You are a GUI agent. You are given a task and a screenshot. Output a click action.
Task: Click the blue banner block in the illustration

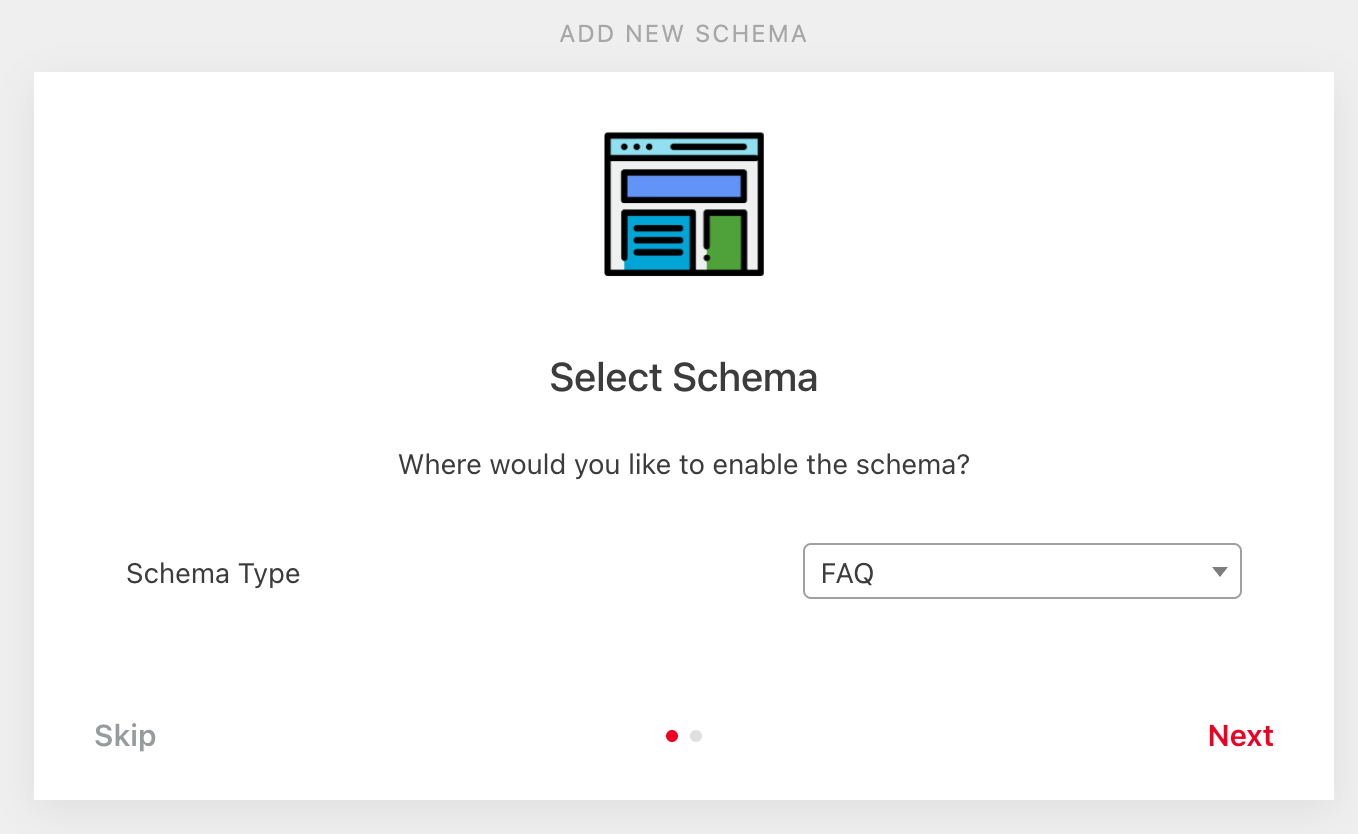point(684,186)
